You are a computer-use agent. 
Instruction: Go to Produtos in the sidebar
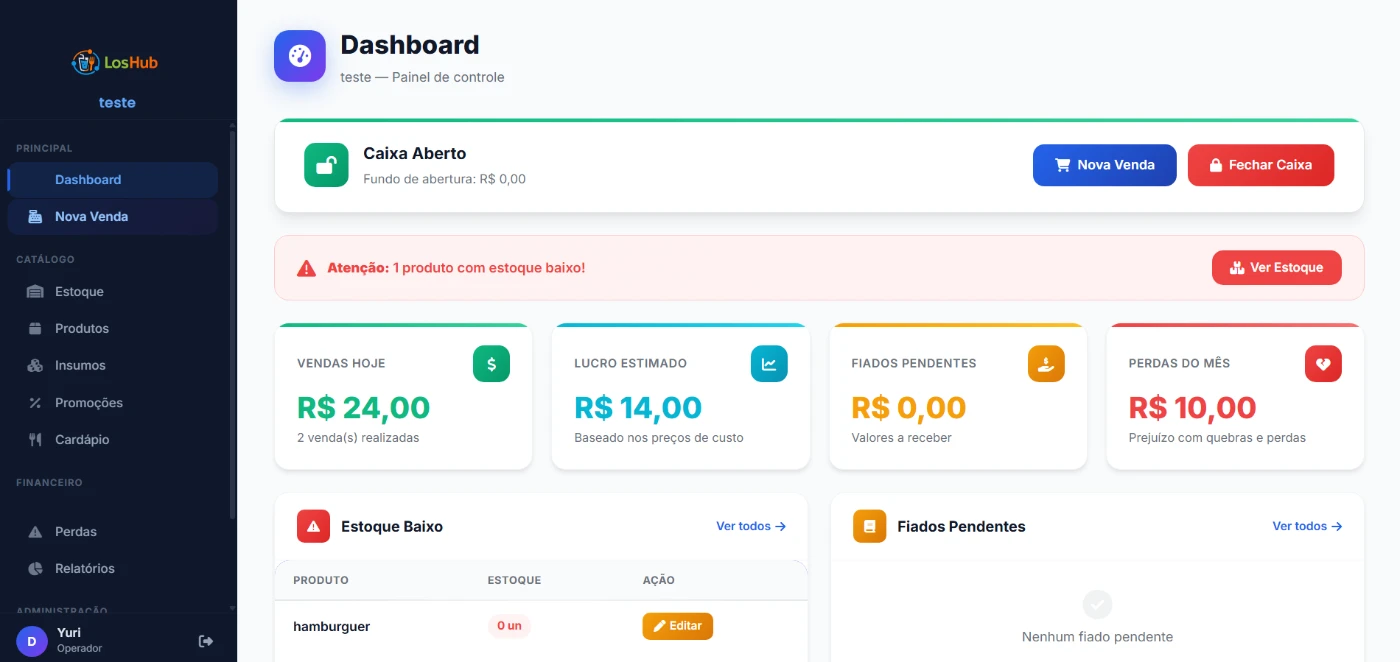click(82, 329)
